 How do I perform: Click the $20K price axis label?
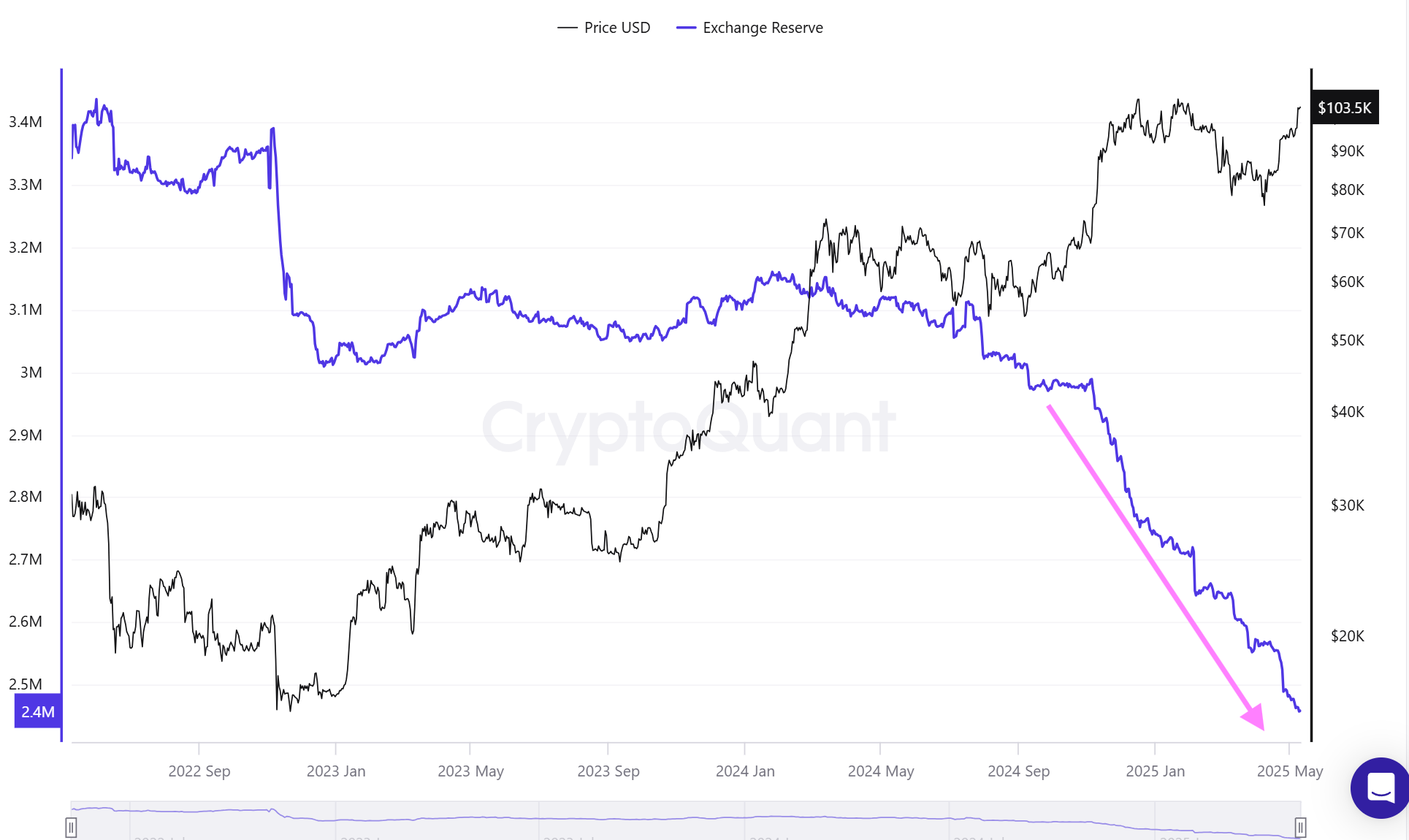1347,636
